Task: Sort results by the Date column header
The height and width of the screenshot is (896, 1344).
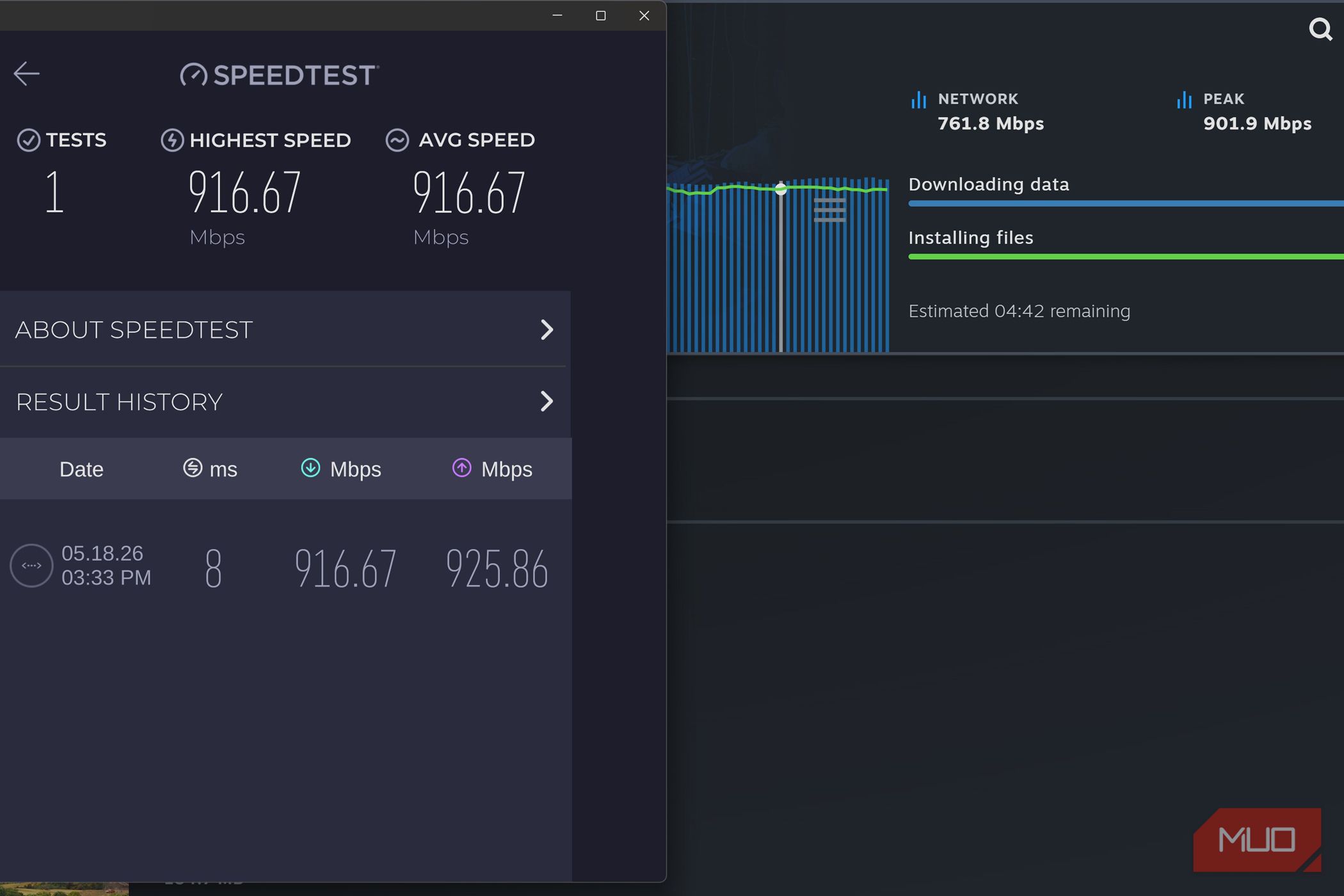Action: [81, 469]
